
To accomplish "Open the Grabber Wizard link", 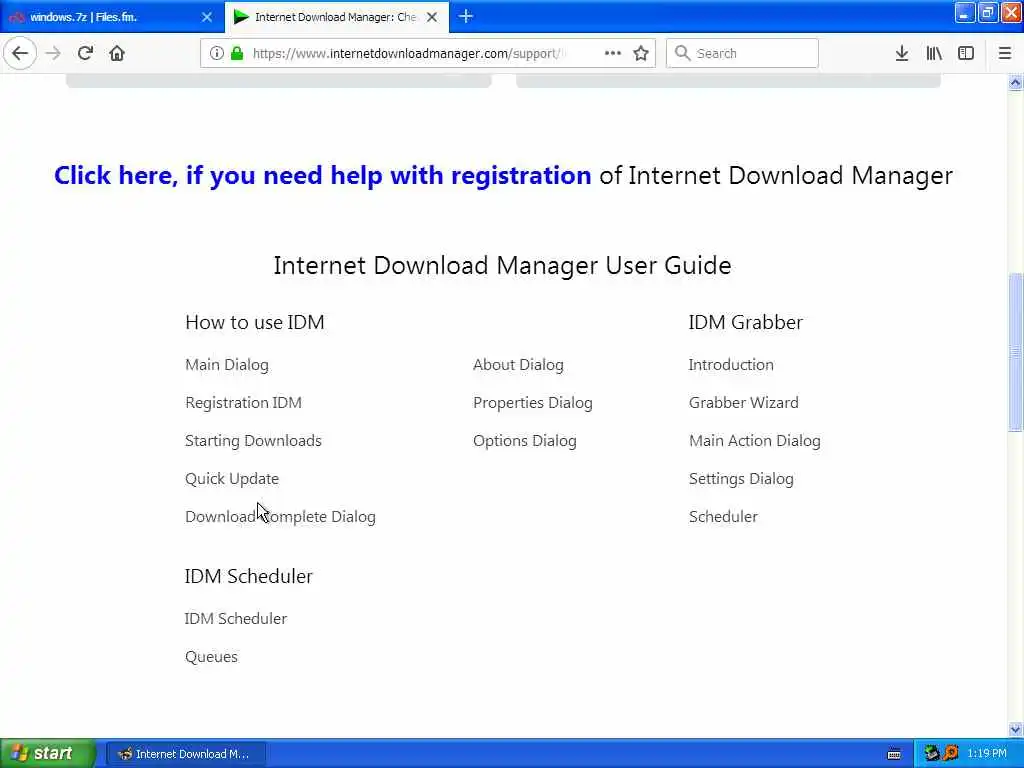I will coord(744,402).
